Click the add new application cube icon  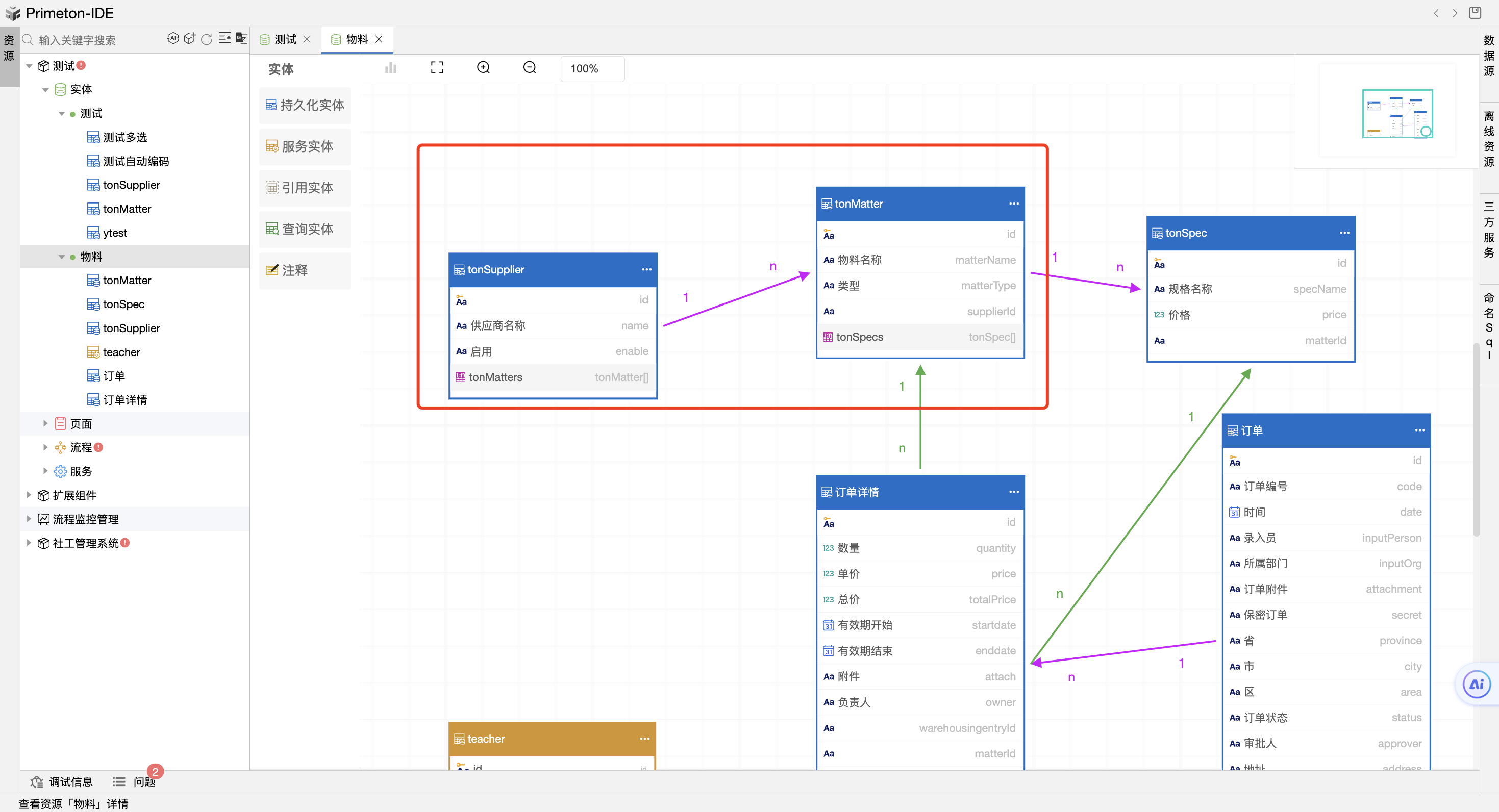tap(189, 38)
